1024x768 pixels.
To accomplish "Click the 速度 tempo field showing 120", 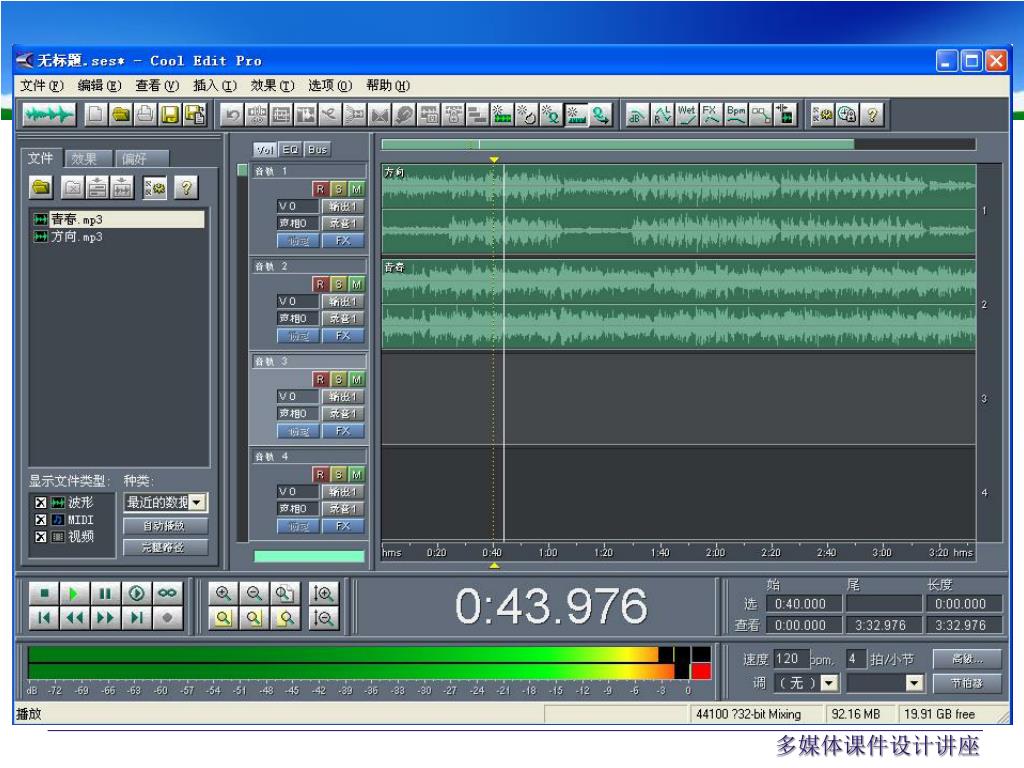I will 792,659.
